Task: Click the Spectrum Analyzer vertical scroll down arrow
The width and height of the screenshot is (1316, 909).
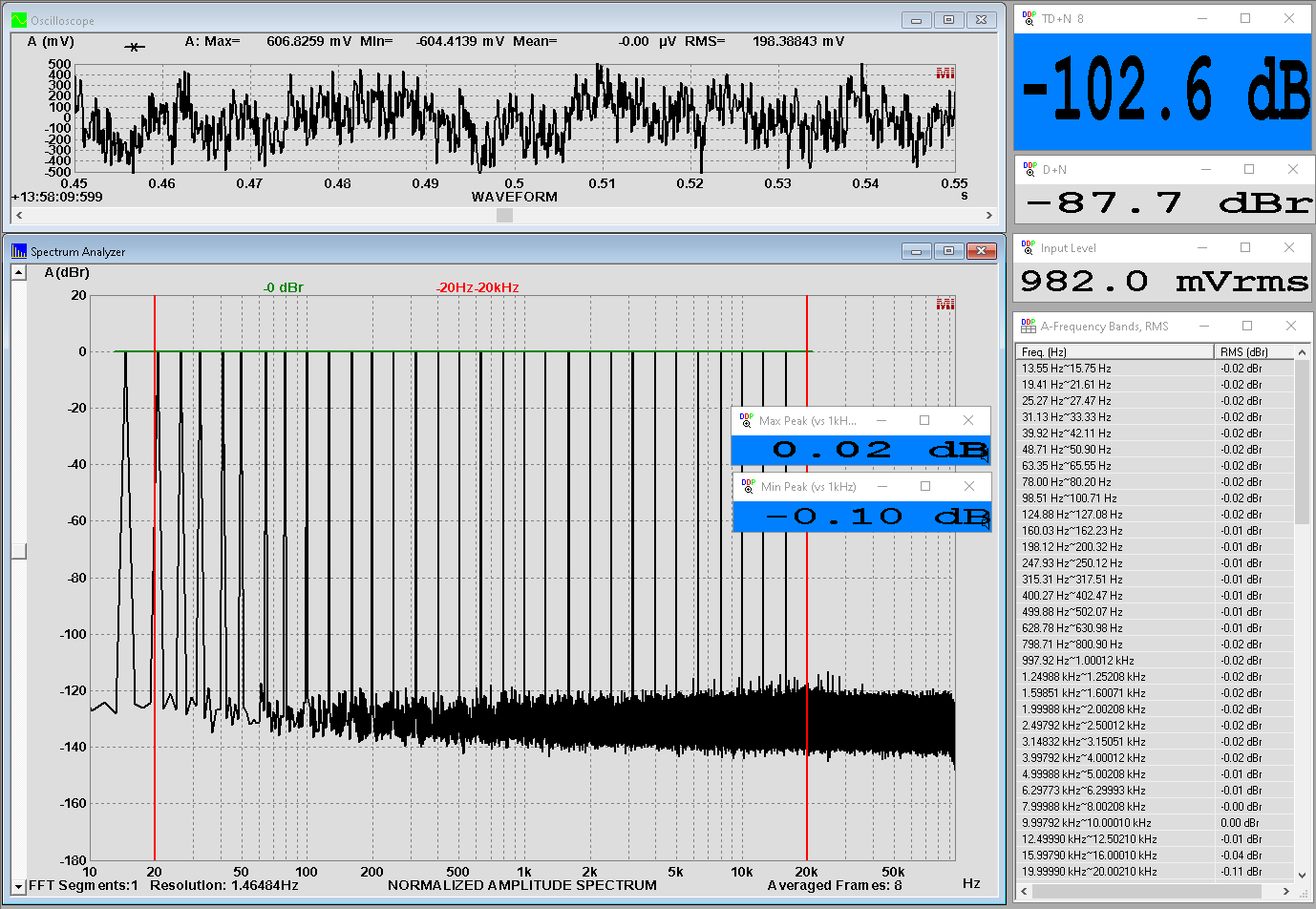Action: pos(18,887)
